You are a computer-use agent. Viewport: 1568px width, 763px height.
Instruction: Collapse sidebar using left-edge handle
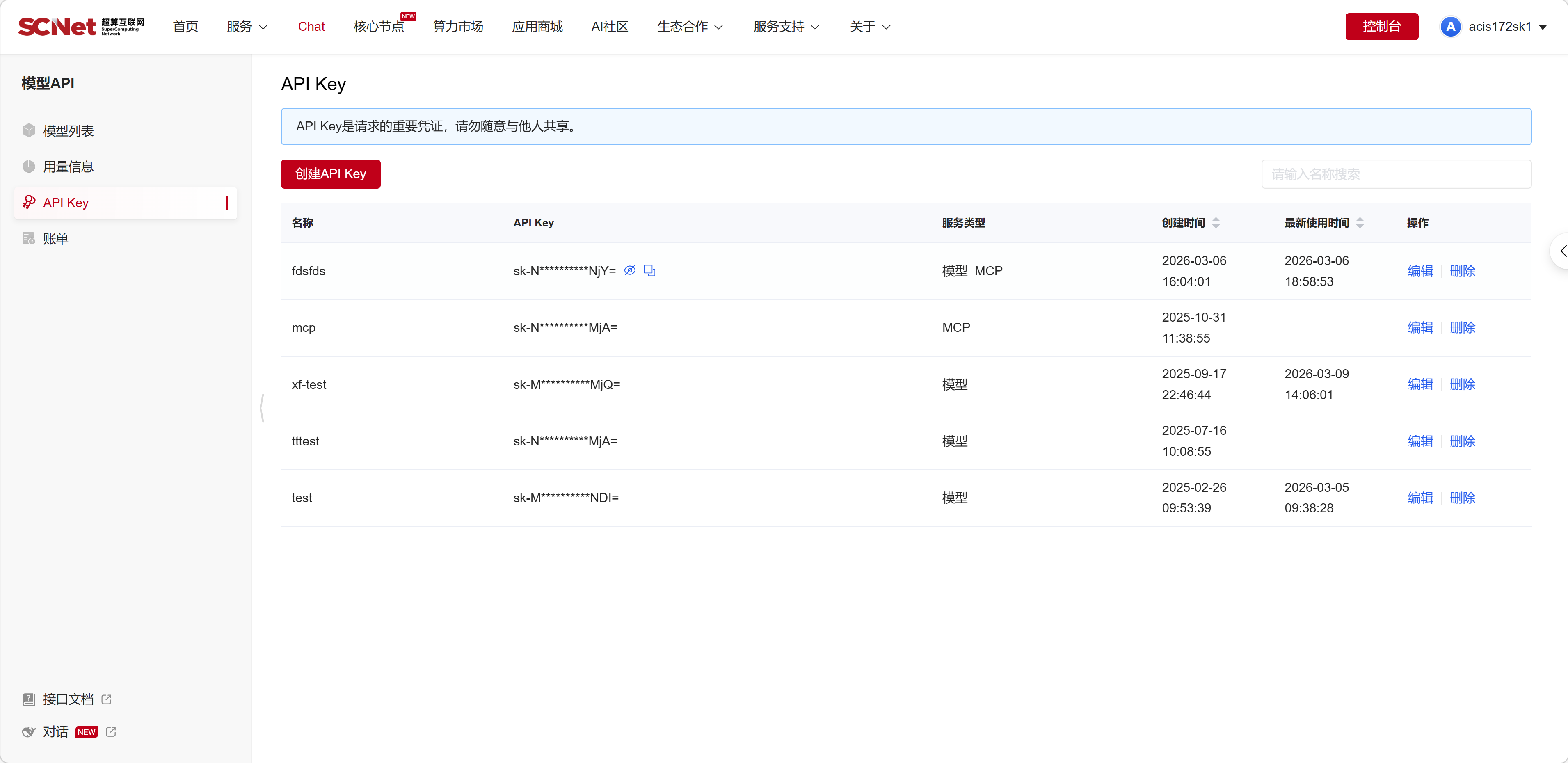[x=262, y=408]
